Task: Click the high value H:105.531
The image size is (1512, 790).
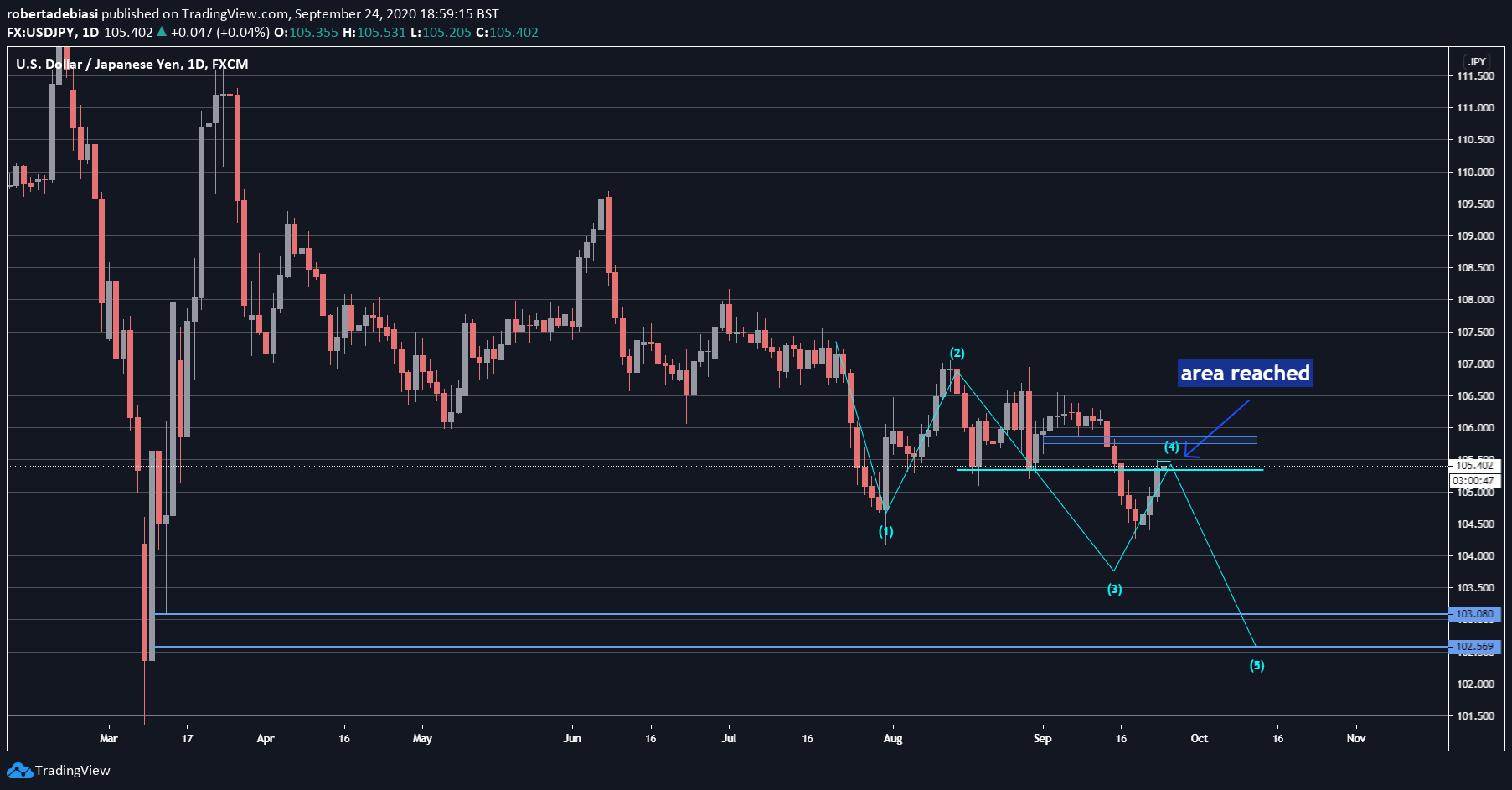Action: tap(374, 33)
